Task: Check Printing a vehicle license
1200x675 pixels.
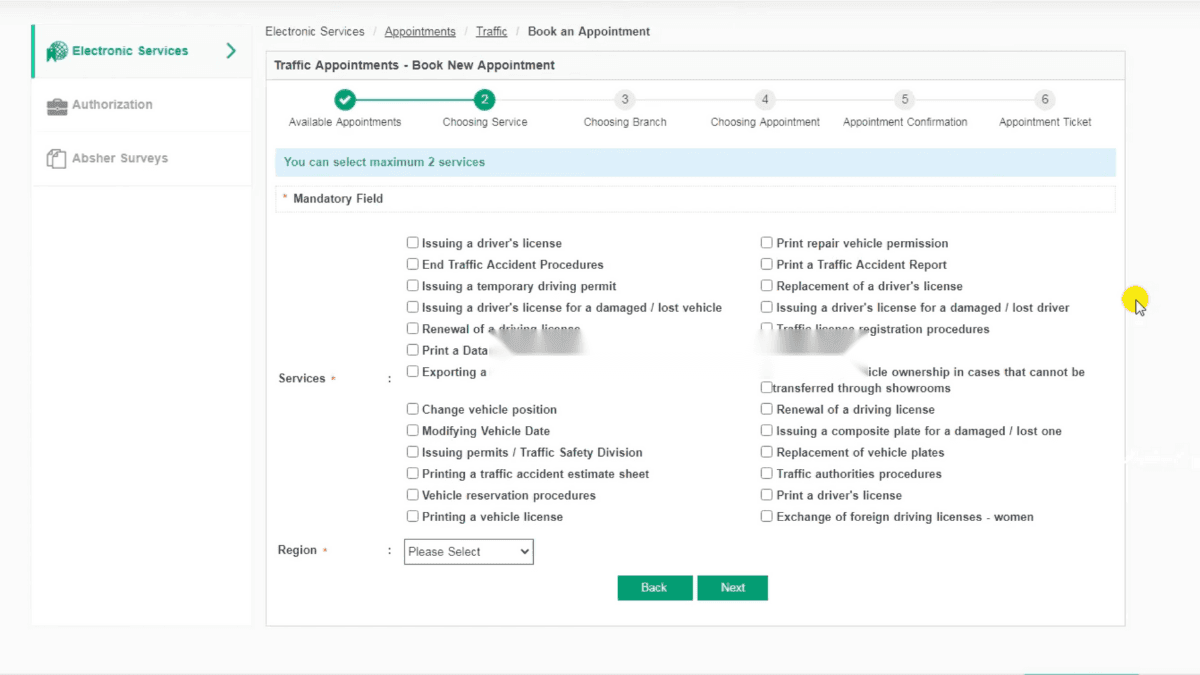Action: tap(413, 517)
